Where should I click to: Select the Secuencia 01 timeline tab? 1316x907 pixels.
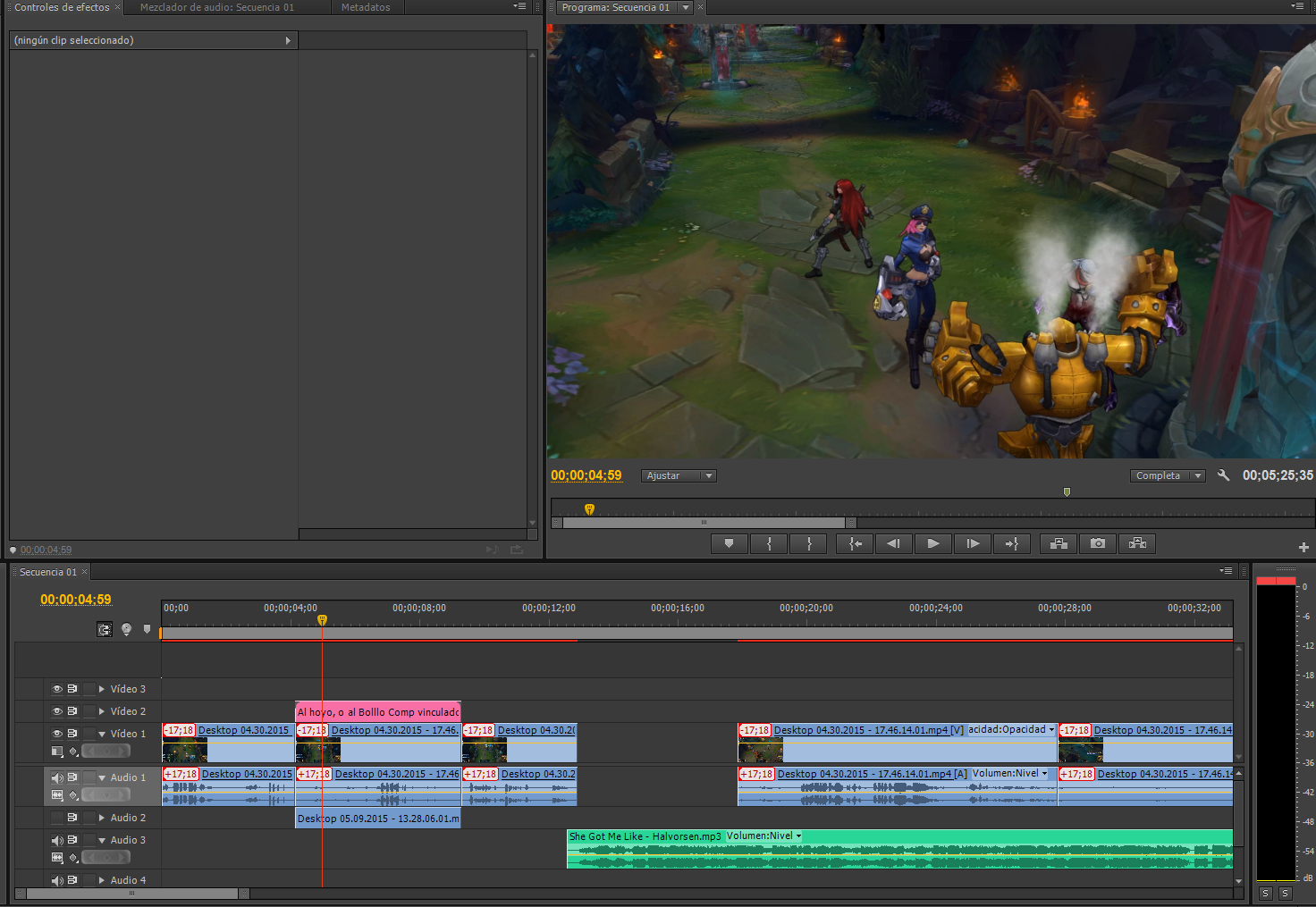coord(48,572)
